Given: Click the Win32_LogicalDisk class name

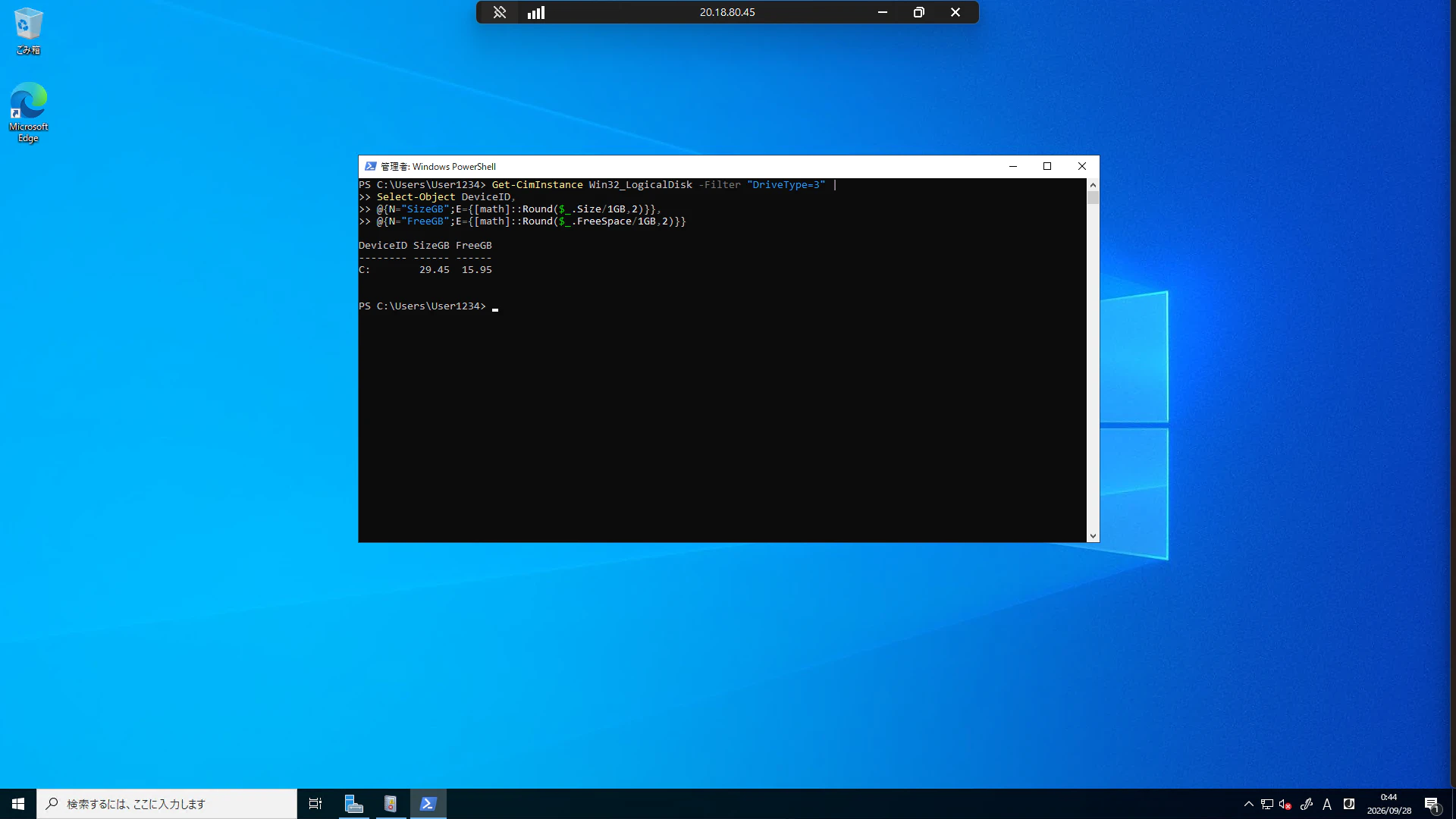Looking at the screenshot, I should pyautogui.click(x=641, y=185).
